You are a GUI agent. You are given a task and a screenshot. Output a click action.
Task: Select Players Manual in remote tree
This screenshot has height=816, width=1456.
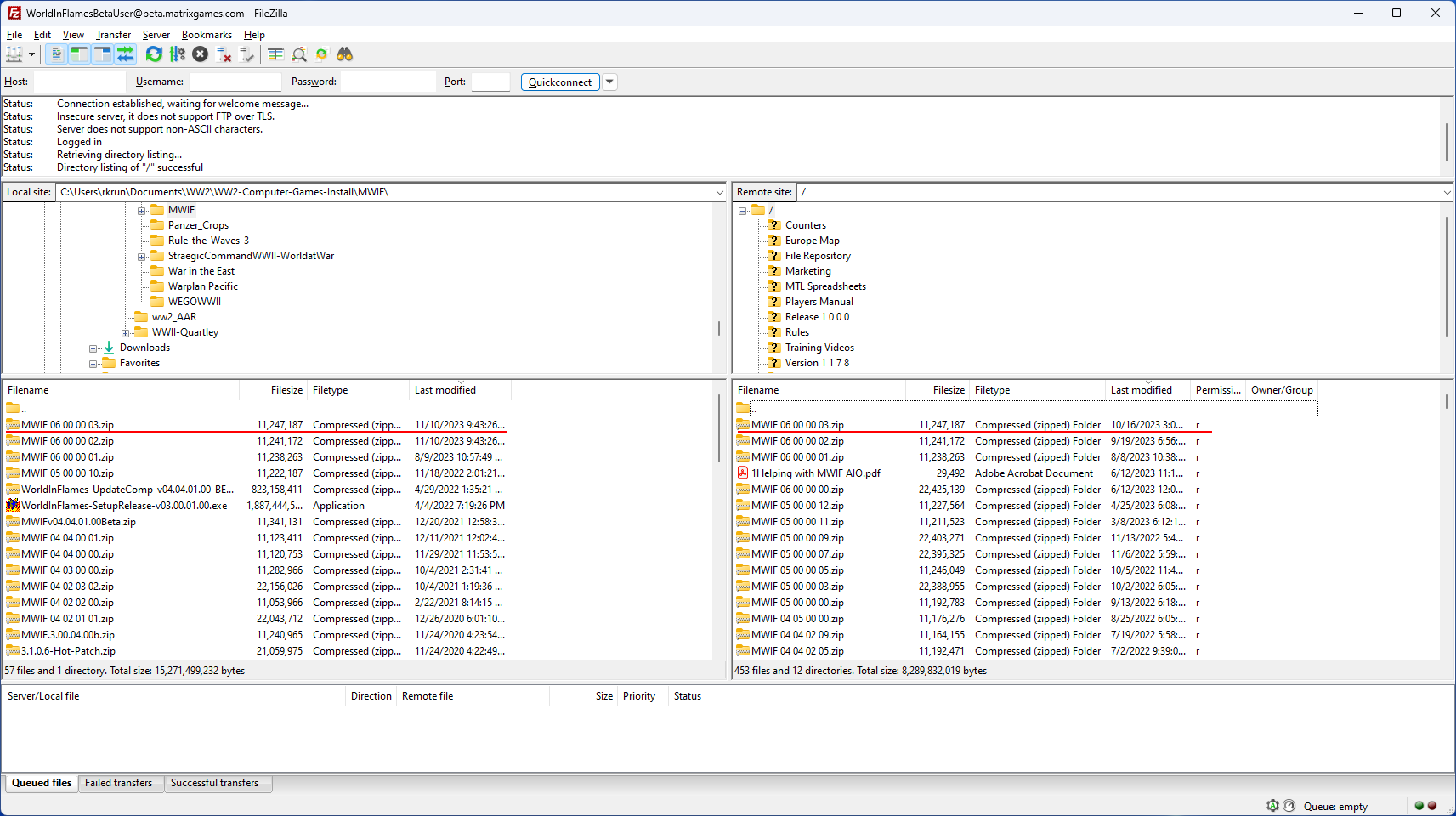819,302
